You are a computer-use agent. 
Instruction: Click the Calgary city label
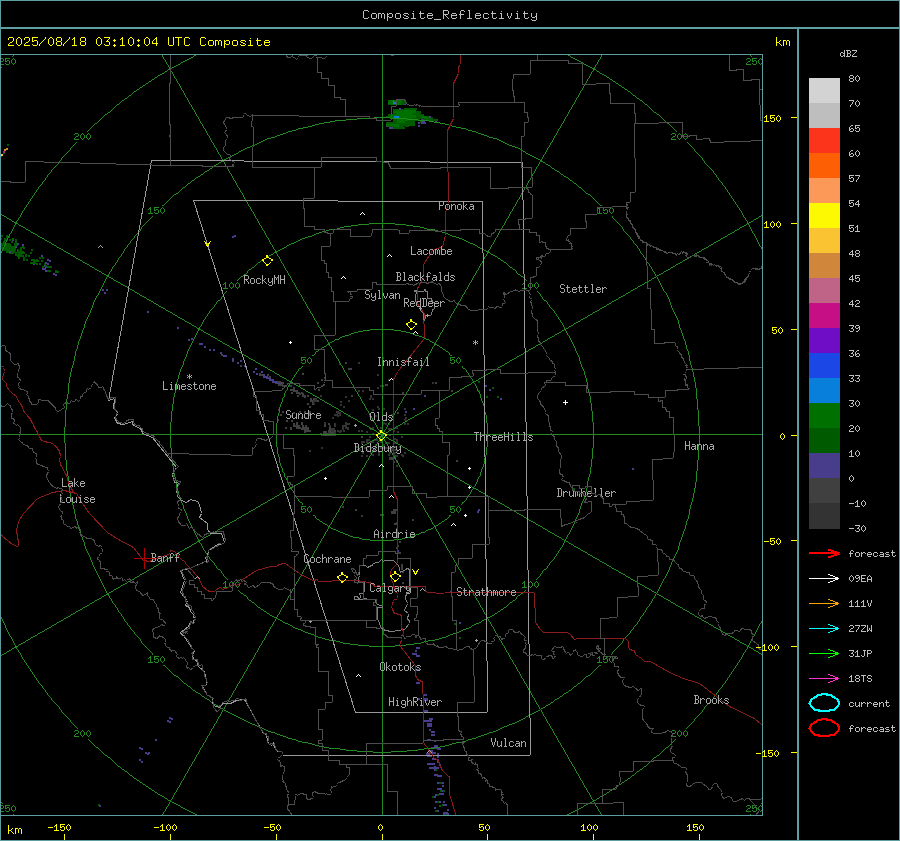pos(390,588)
